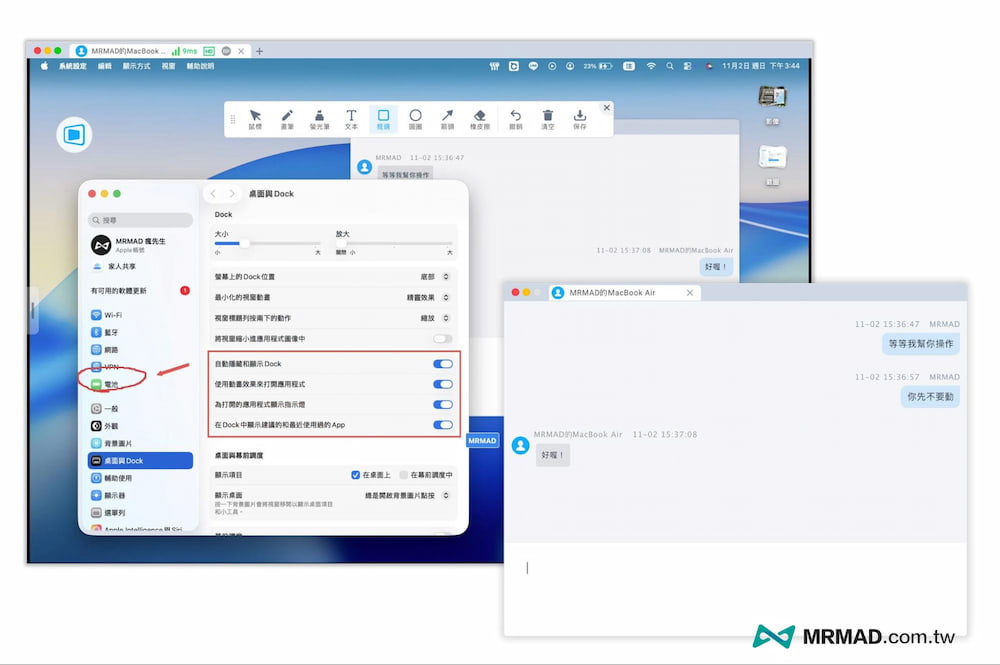Open the 顯示方式 menu in menu bar
The width and height of the screenshot is (1000, 665).
click(137, 66)
